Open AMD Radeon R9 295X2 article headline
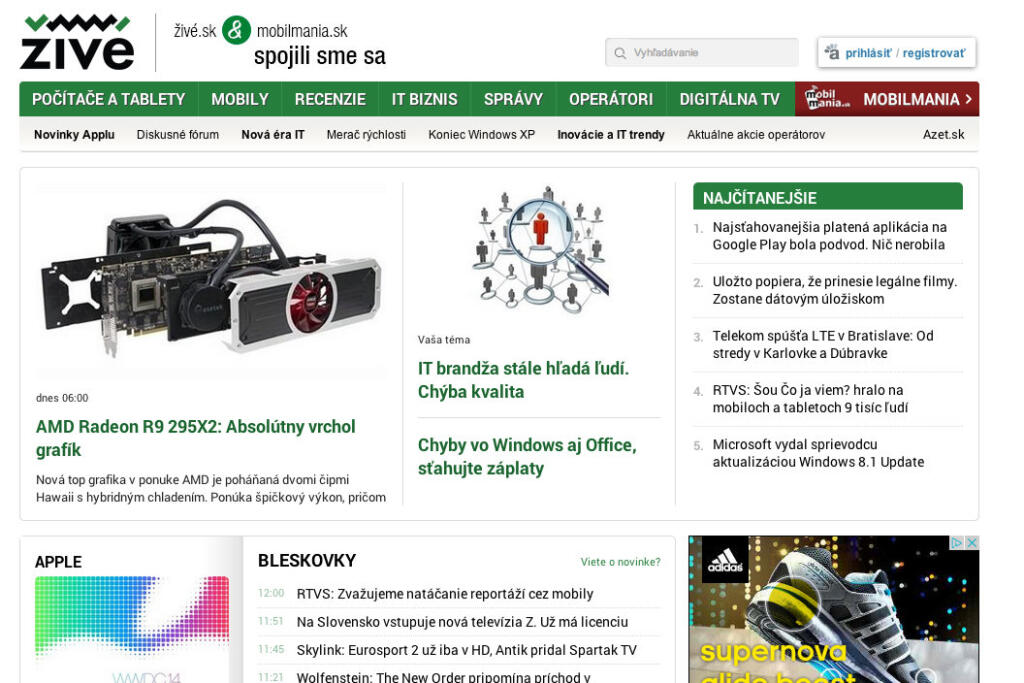1024x683 pixels. click(196, 438)
